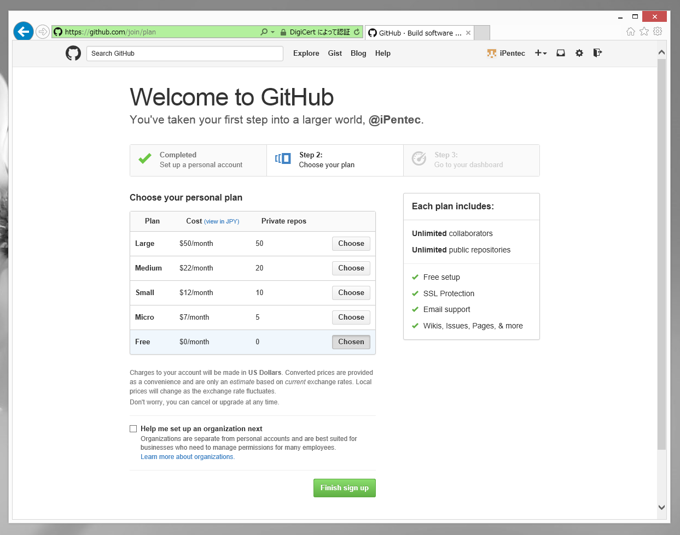Click the GitHub Octocat logo in header

click(73, 53)
